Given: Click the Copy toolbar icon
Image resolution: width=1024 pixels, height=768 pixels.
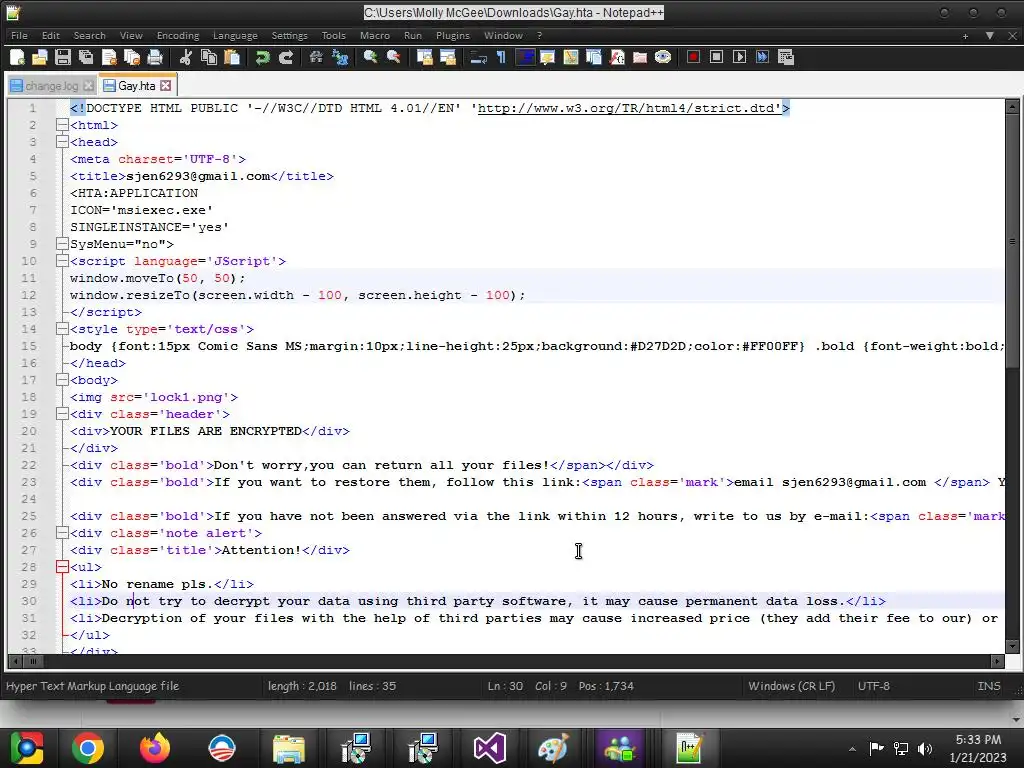Looking at the screenshot, I should click(208, 57).
